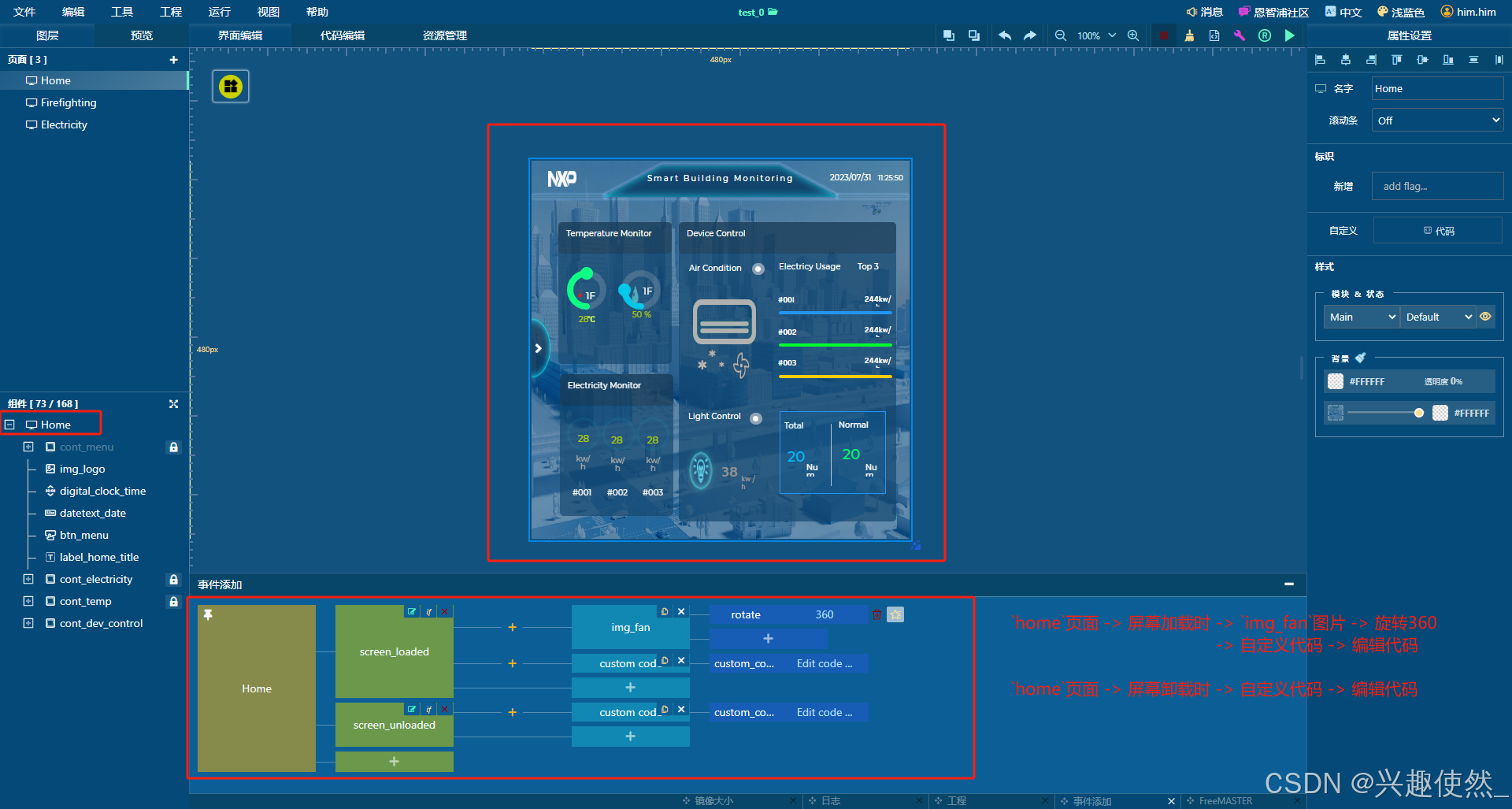1512x809 pixels.
Task: Open the Default state dropdown
Action: coord(1438,317)
